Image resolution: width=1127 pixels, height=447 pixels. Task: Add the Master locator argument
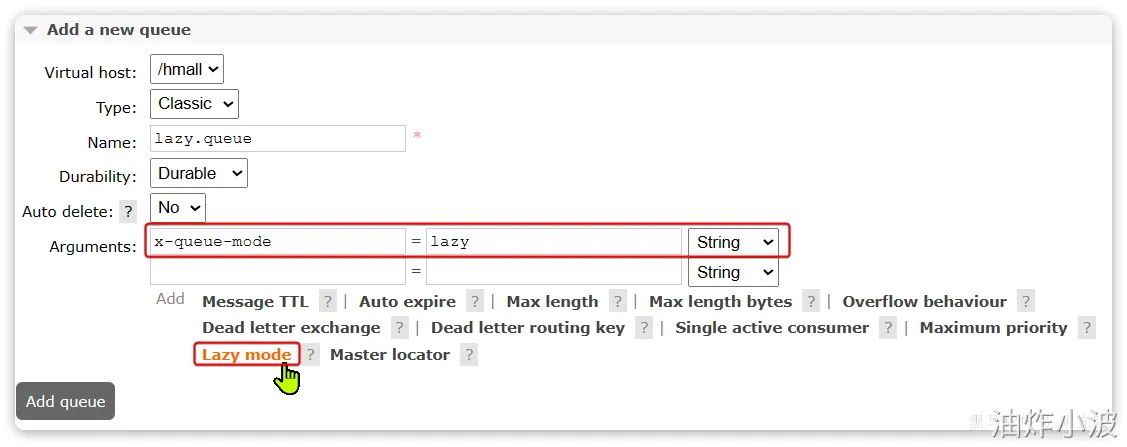pos(389,355)
